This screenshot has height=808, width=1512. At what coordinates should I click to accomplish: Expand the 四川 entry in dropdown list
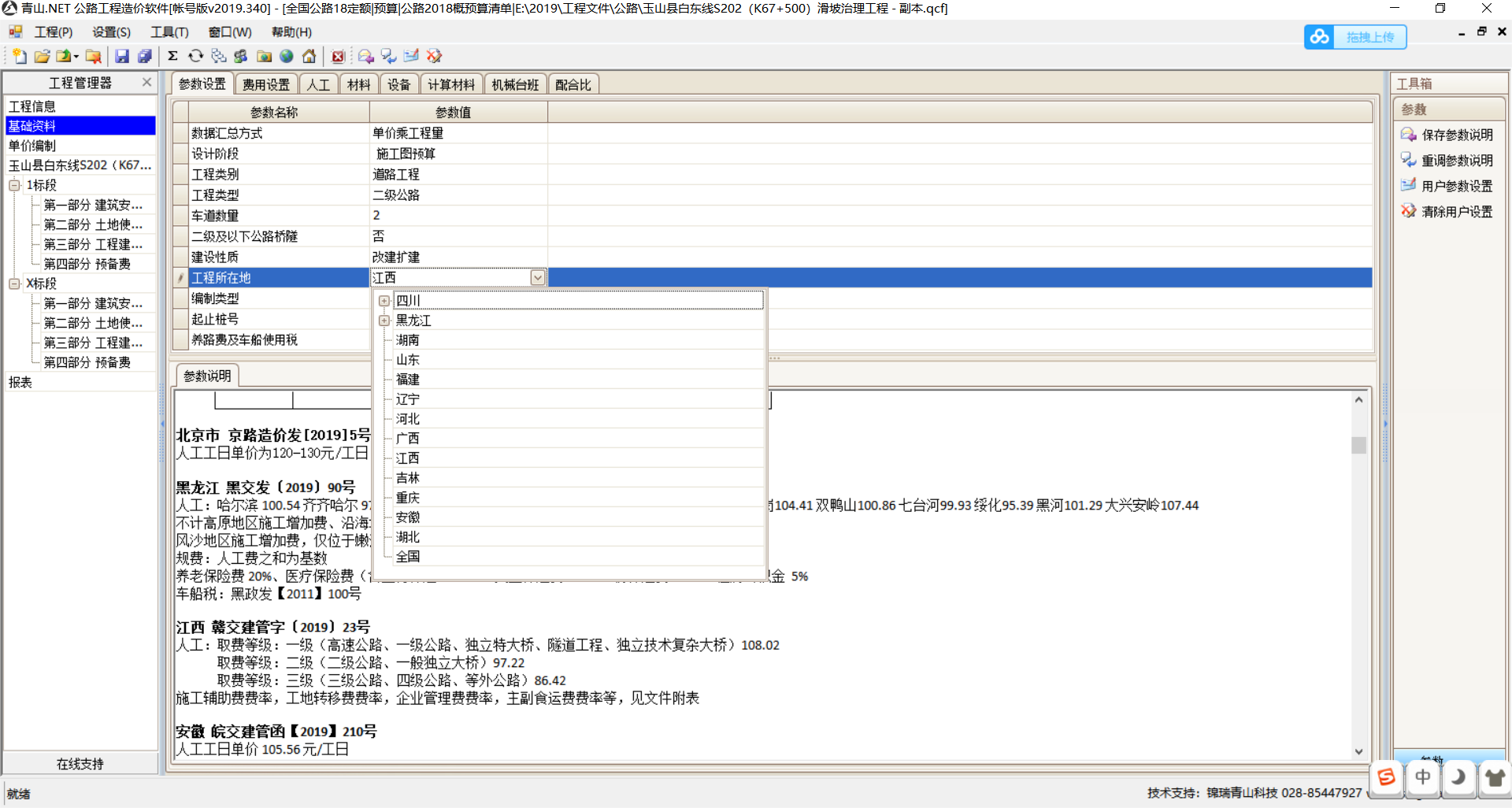(x=384, y=301)
